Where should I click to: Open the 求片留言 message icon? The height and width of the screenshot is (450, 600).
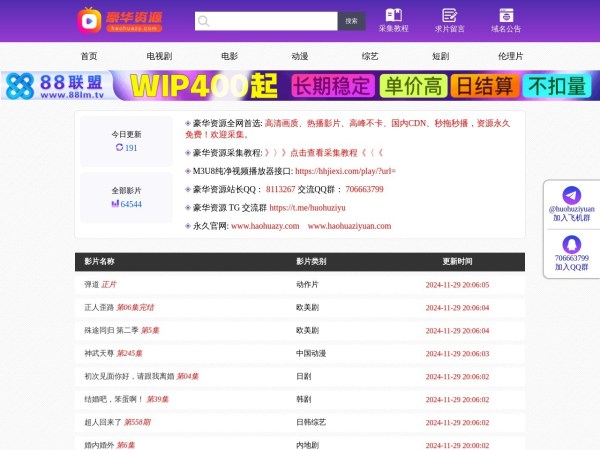pyautogui.click(x=449, y=15)
